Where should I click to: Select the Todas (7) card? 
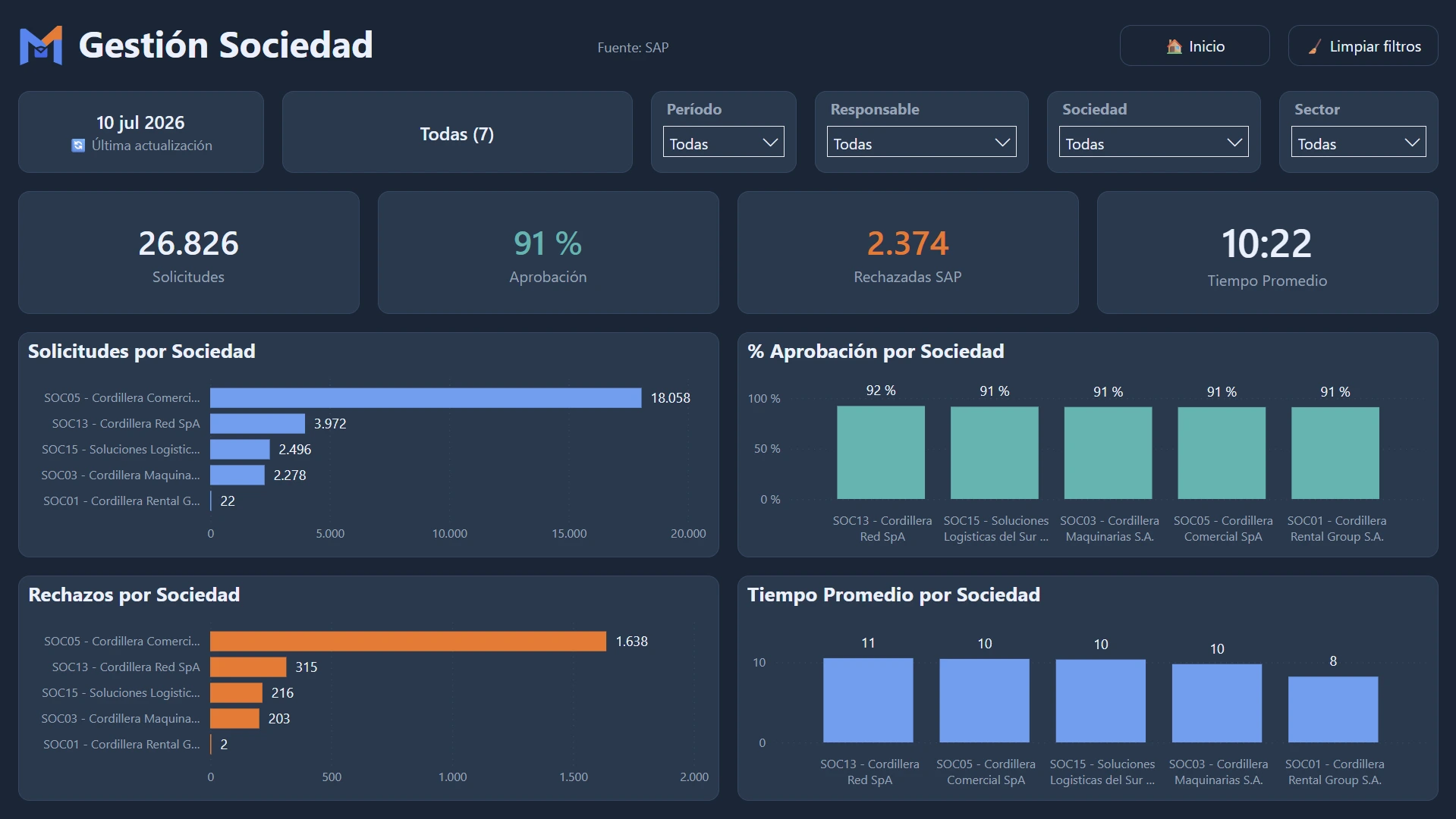(457, 133)
